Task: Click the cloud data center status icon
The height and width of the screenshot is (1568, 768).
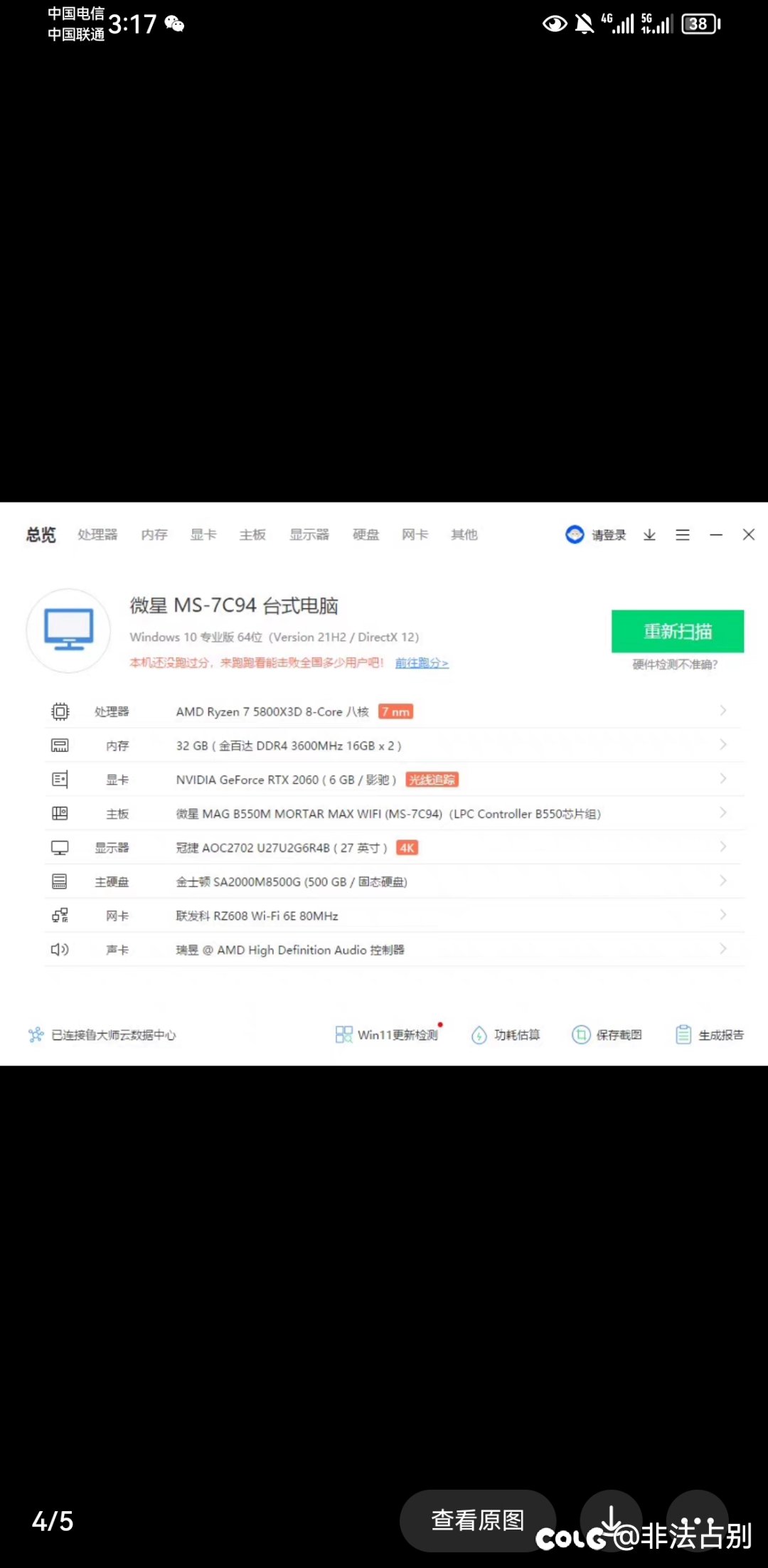Action: coord(36,1035)
